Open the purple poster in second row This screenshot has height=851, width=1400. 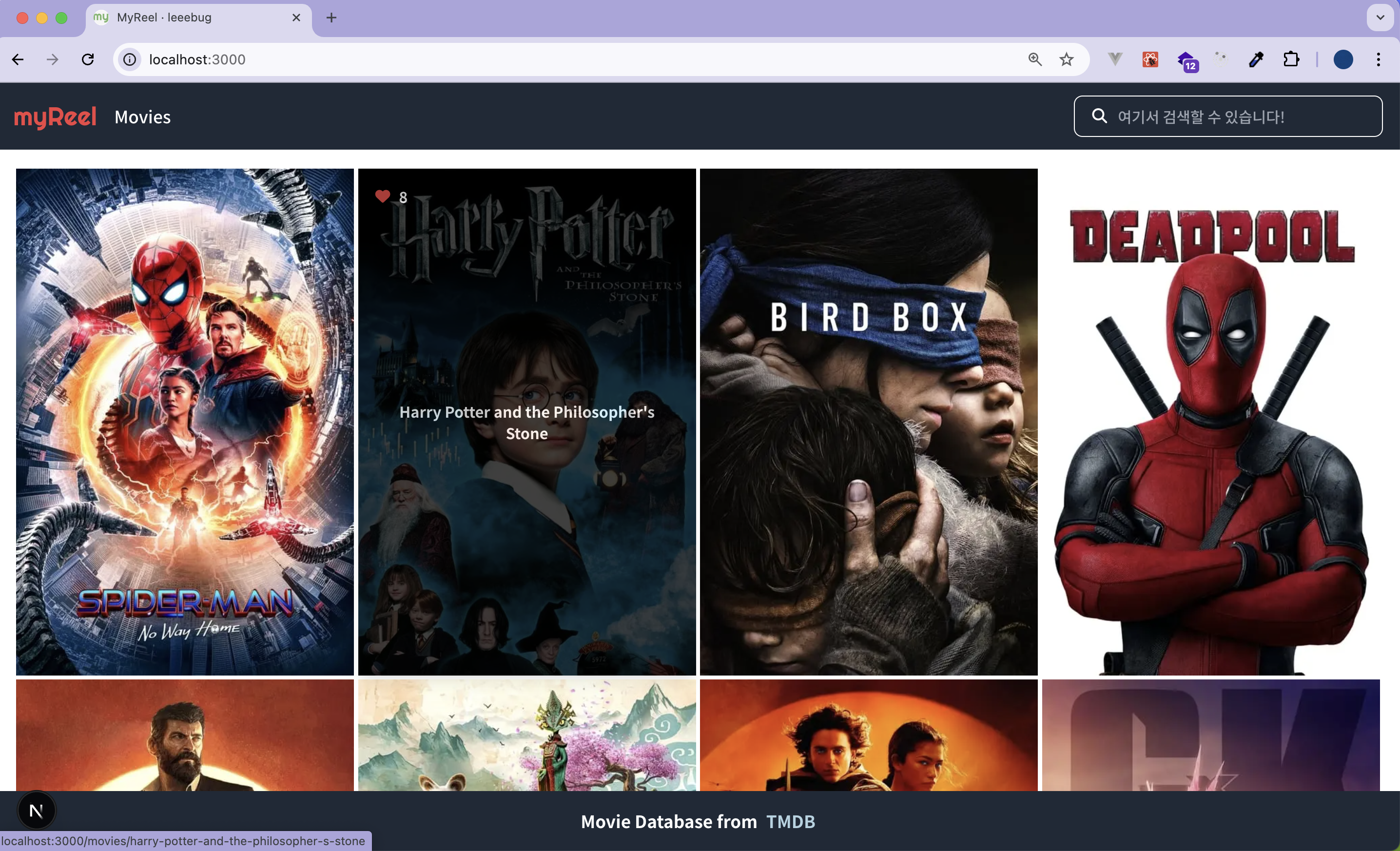tap(1211, 735)
